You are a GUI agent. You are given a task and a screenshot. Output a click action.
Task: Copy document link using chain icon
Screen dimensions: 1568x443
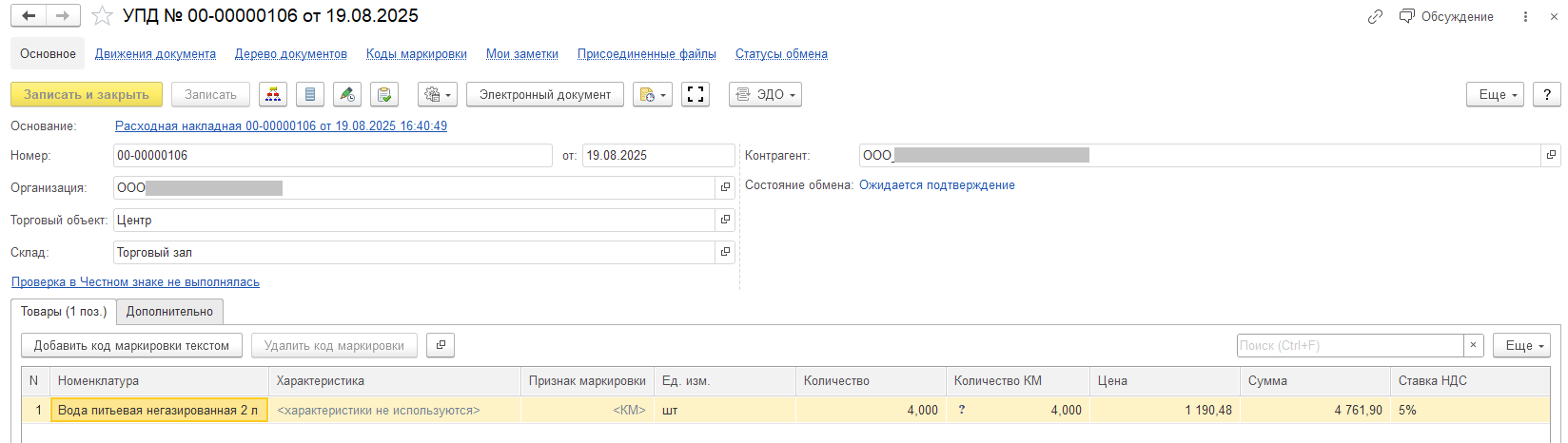pyautogui.click(x=1375, y=16)
